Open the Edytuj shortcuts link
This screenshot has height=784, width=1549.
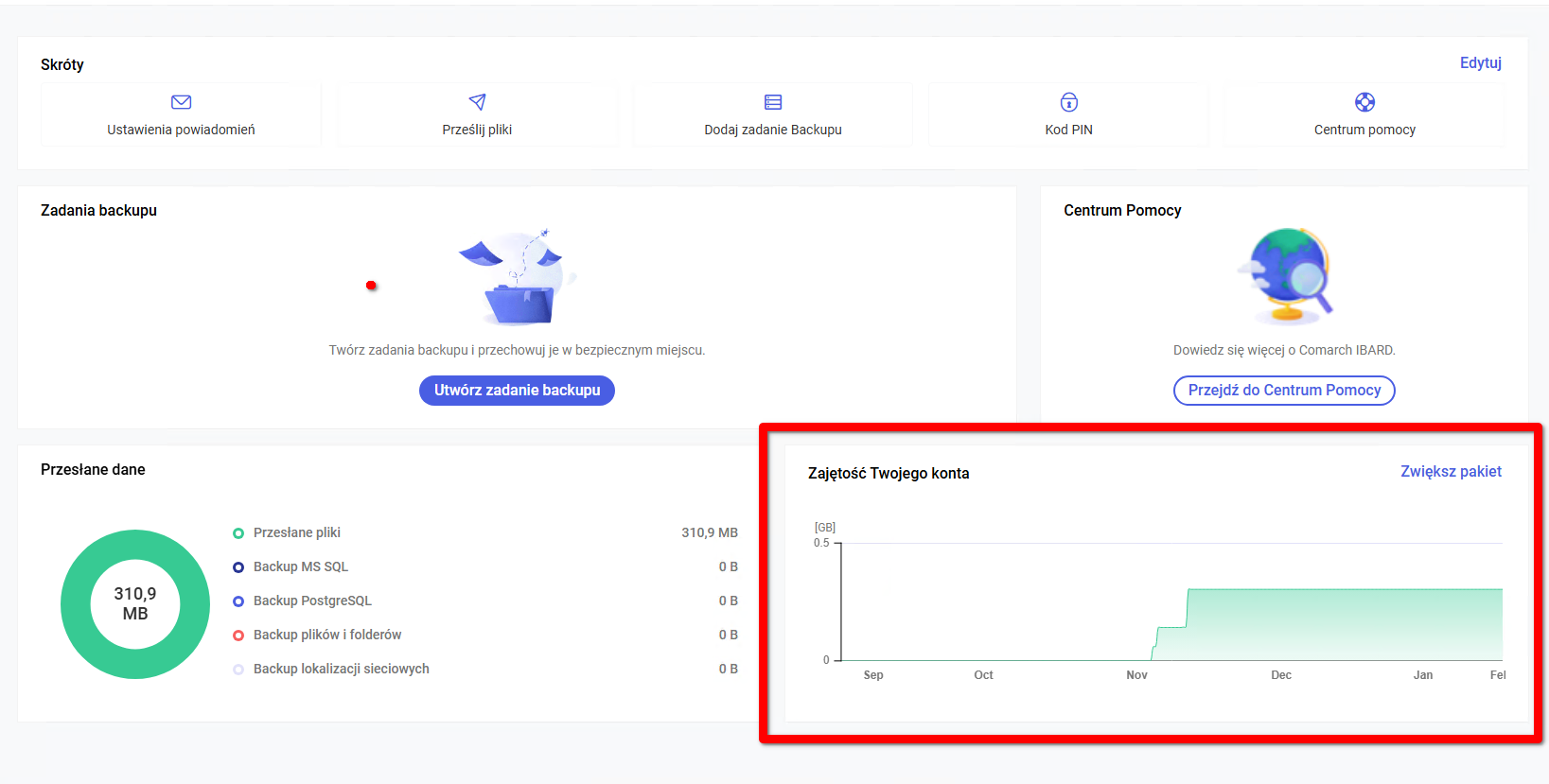[1480, 63]
